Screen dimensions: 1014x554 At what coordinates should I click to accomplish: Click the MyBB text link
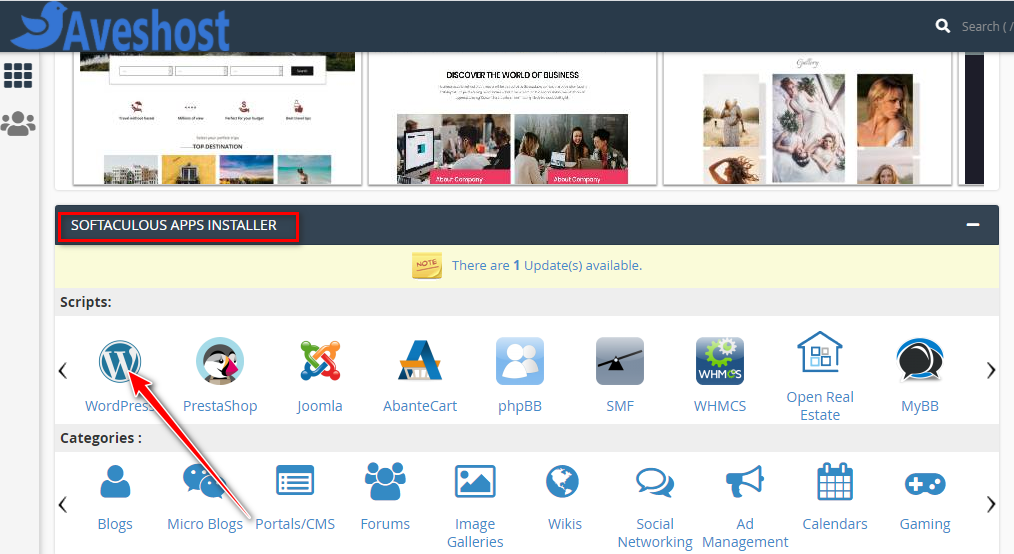920,406
